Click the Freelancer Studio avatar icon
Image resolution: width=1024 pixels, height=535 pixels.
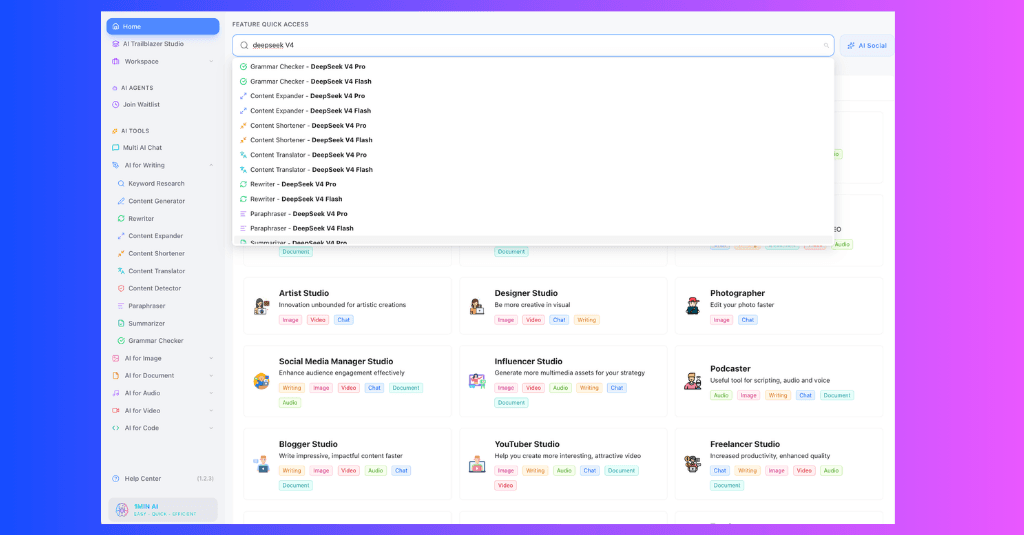(693, 464)
